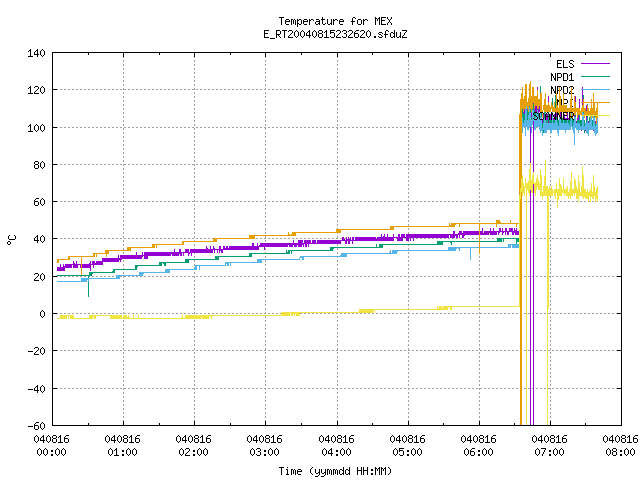Click the '040816 06:00' x-axis tick label

pyautogui.click(x=478, y=446)
